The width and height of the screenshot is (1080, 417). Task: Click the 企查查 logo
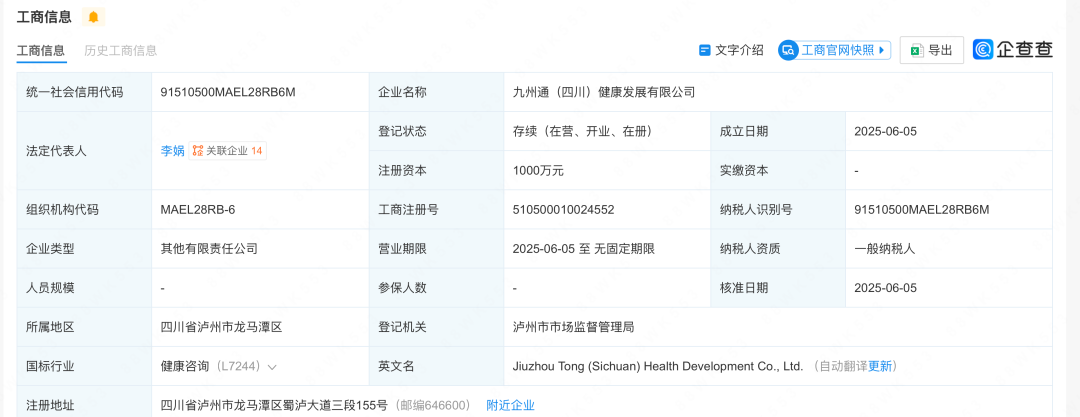tap(1012, 50)
